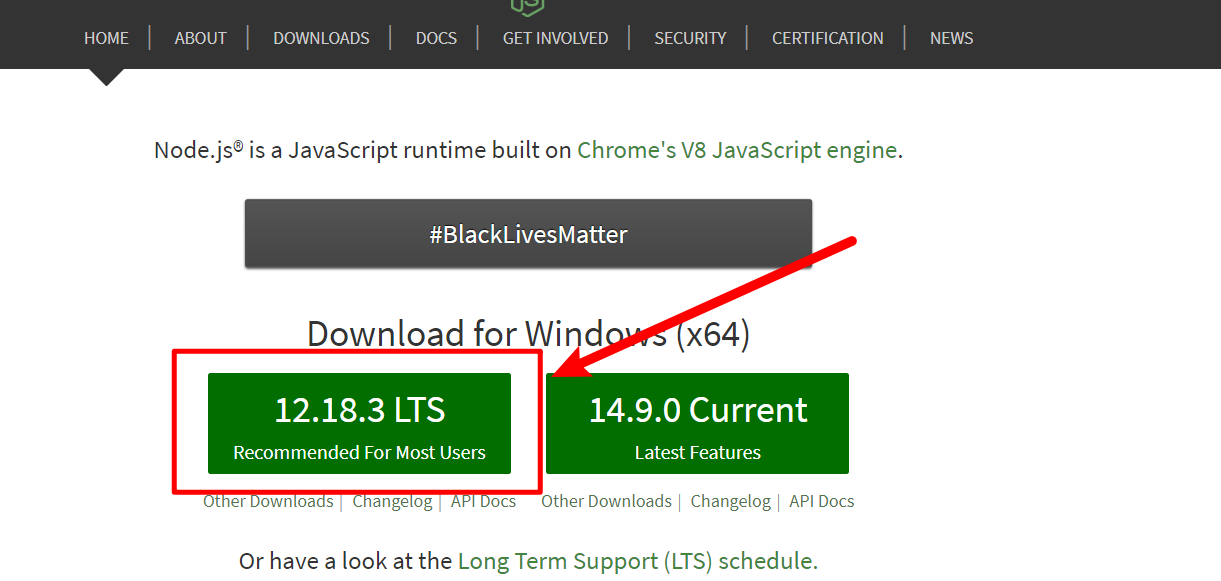The height and width of the screenshot is (581, 1221).
Task: Click the Node.js hexagon logo icon
Action: point(527,8)
